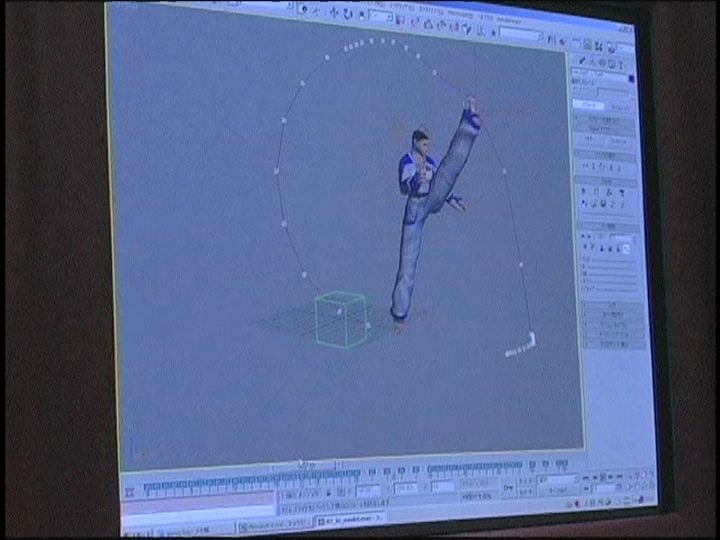Screen dimensions: 720x540
Task: Select the Move tool in top toolbar
Action: point(333,12)
